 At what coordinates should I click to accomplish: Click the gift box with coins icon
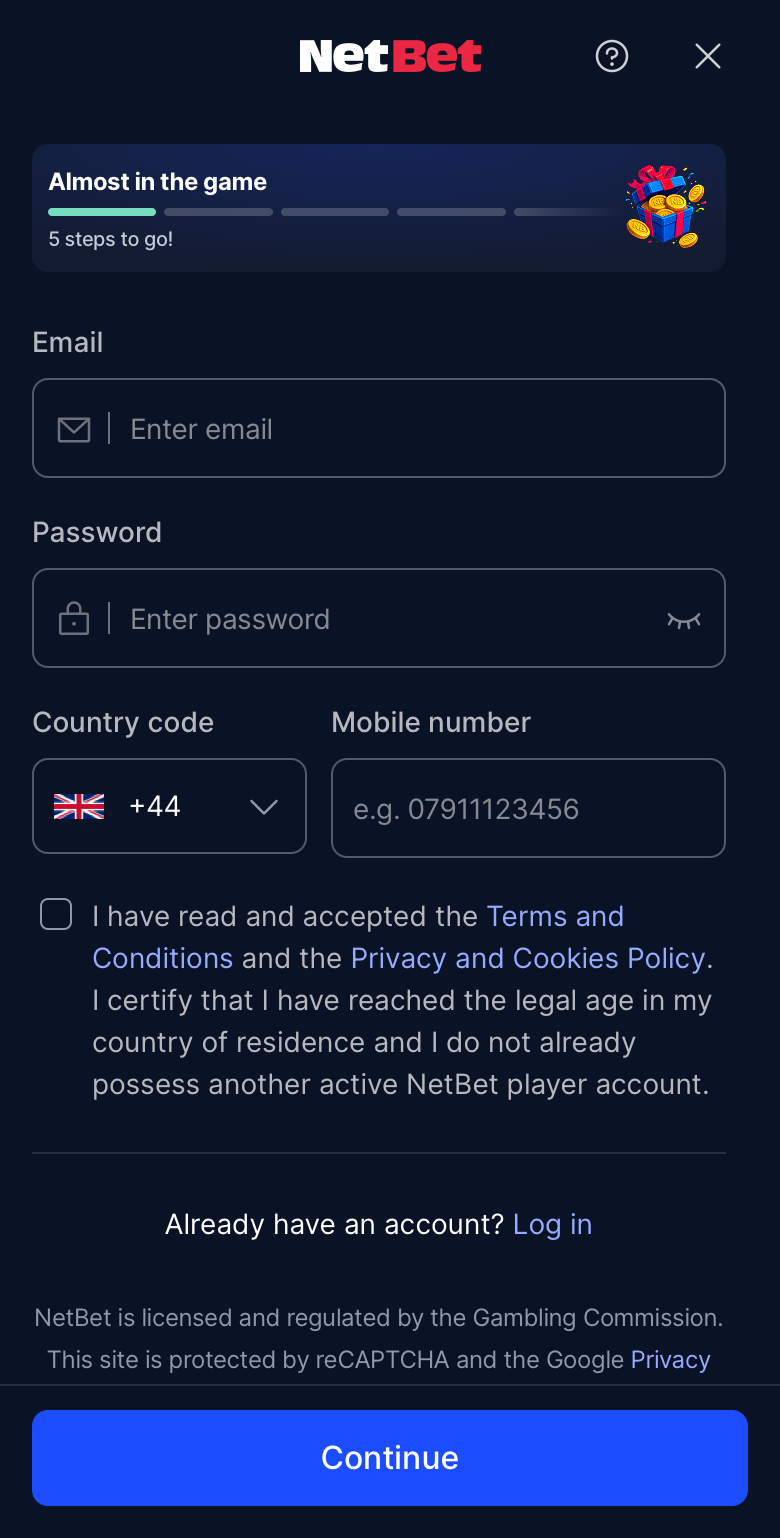tap(666, 207)
